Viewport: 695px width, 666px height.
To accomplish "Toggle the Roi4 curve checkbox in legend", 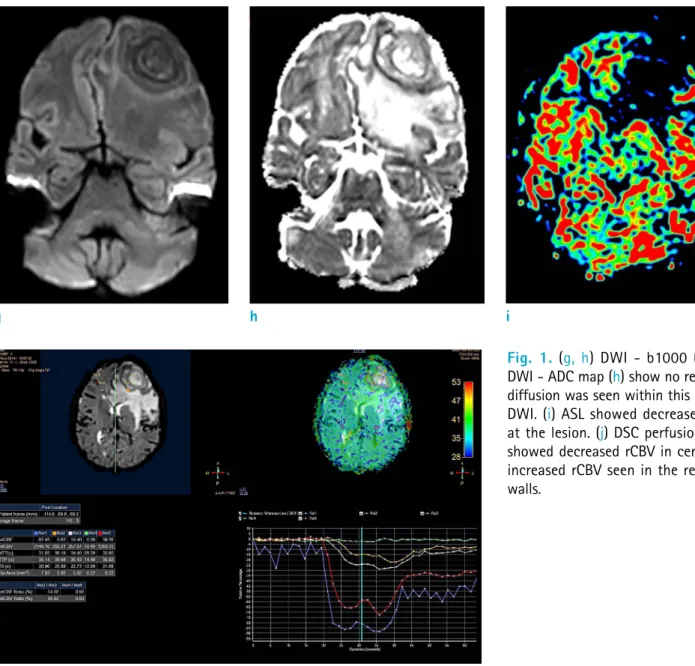I will pyautogui.click(x=240, y=518).
